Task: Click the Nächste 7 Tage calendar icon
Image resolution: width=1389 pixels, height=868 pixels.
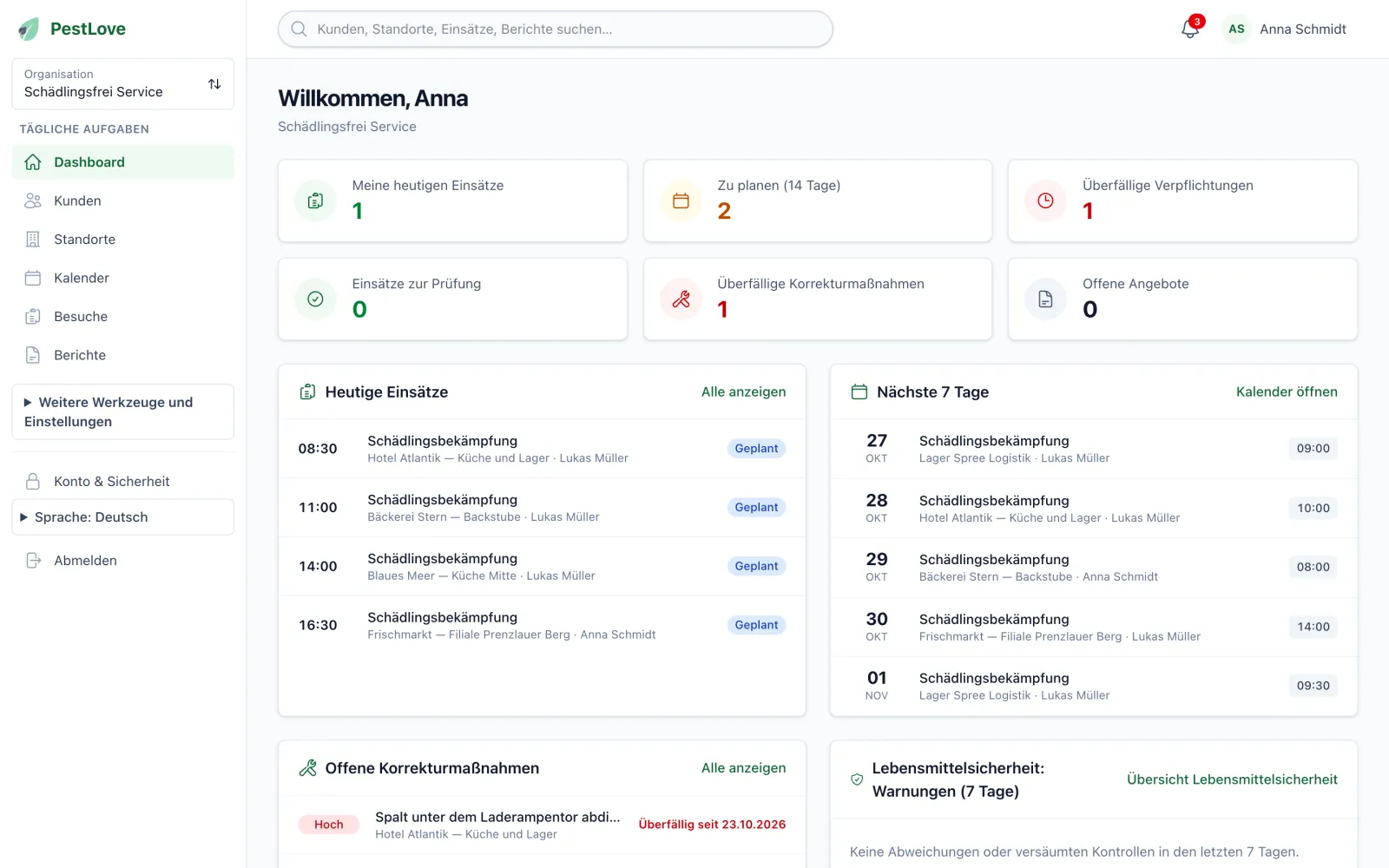Action: click(859, 392)
